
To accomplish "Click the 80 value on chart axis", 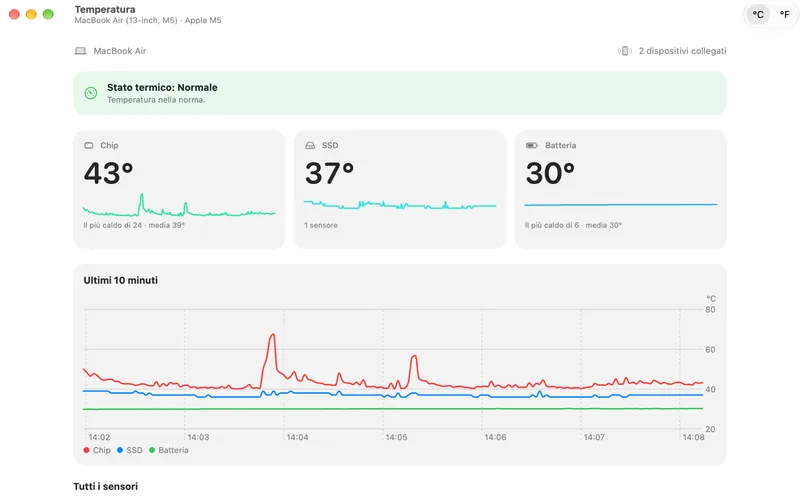I will (710, 310).
